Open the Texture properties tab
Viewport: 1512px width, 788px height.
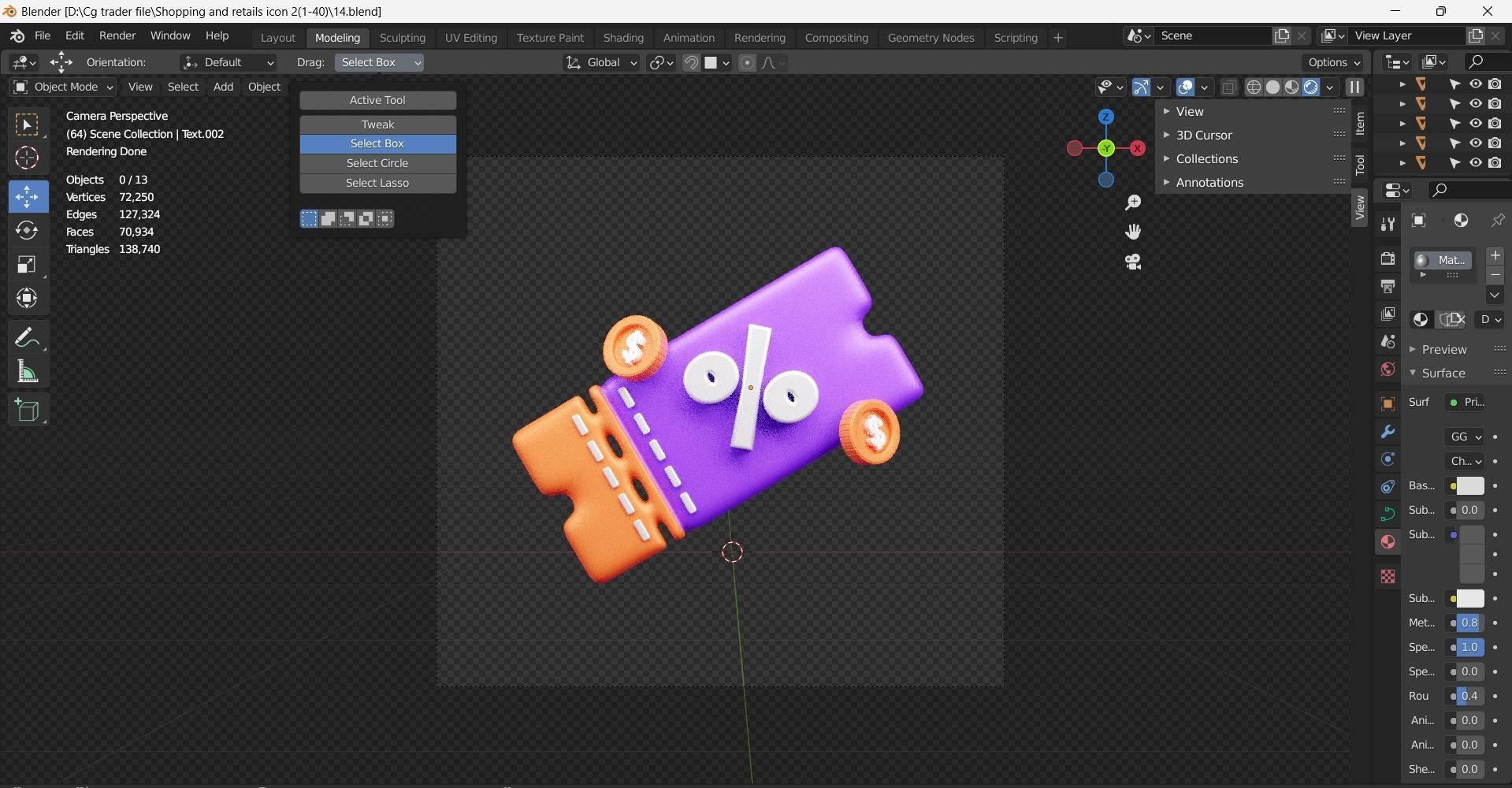click(1388, 577)
